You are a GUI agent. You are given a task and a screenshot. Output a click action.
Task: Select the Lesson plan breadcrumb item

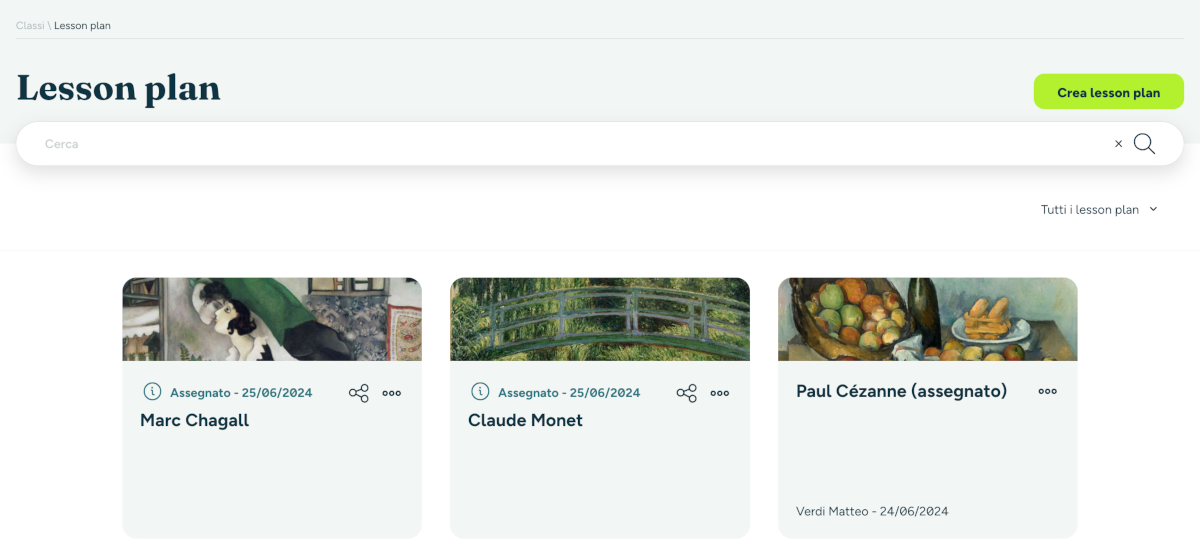point(82,26)
